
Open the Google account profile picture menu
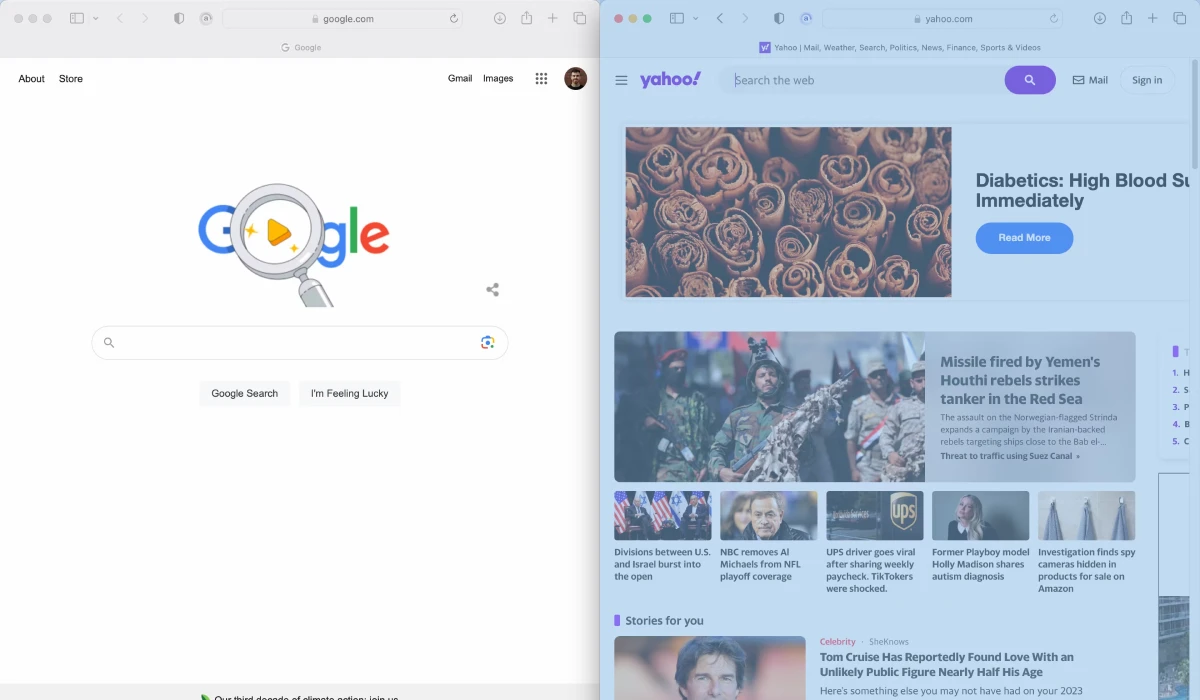point(575,79)
